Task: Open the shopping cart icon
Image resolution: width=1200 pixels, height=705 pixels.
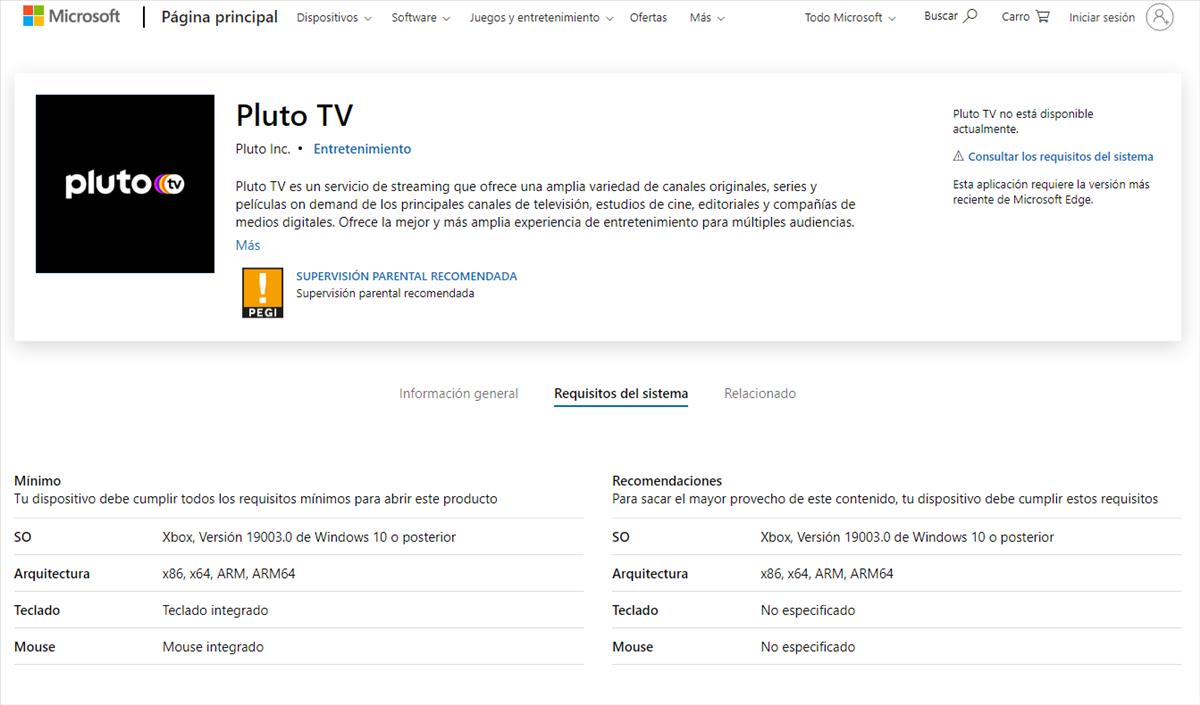Action: pyautogui.click(x=1043, y=17)
